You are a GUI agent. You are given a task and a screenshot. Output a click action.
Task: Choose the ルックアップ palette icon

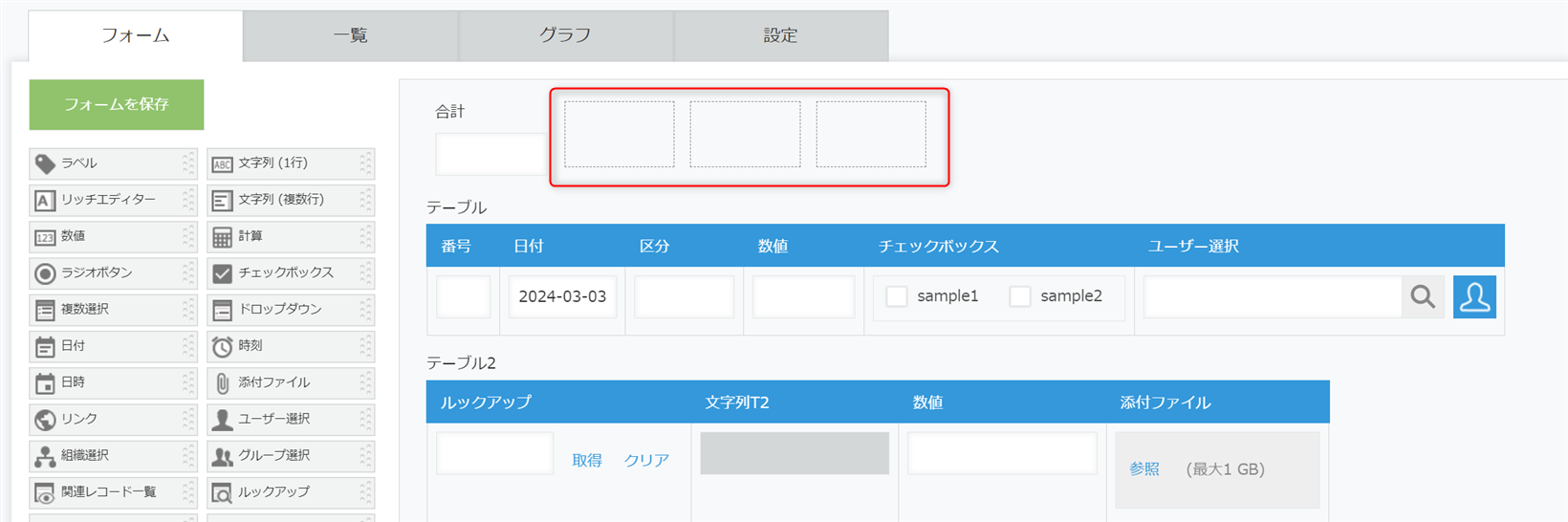[x=222, y=493]
